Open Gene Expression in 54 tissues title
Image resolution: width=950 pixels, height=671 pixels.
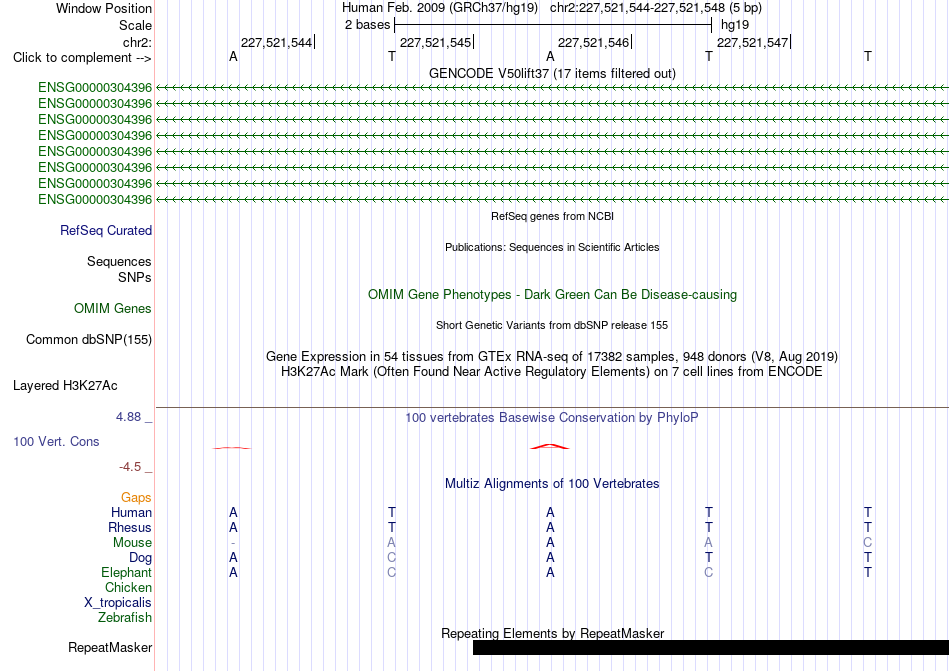coord(552,356)
